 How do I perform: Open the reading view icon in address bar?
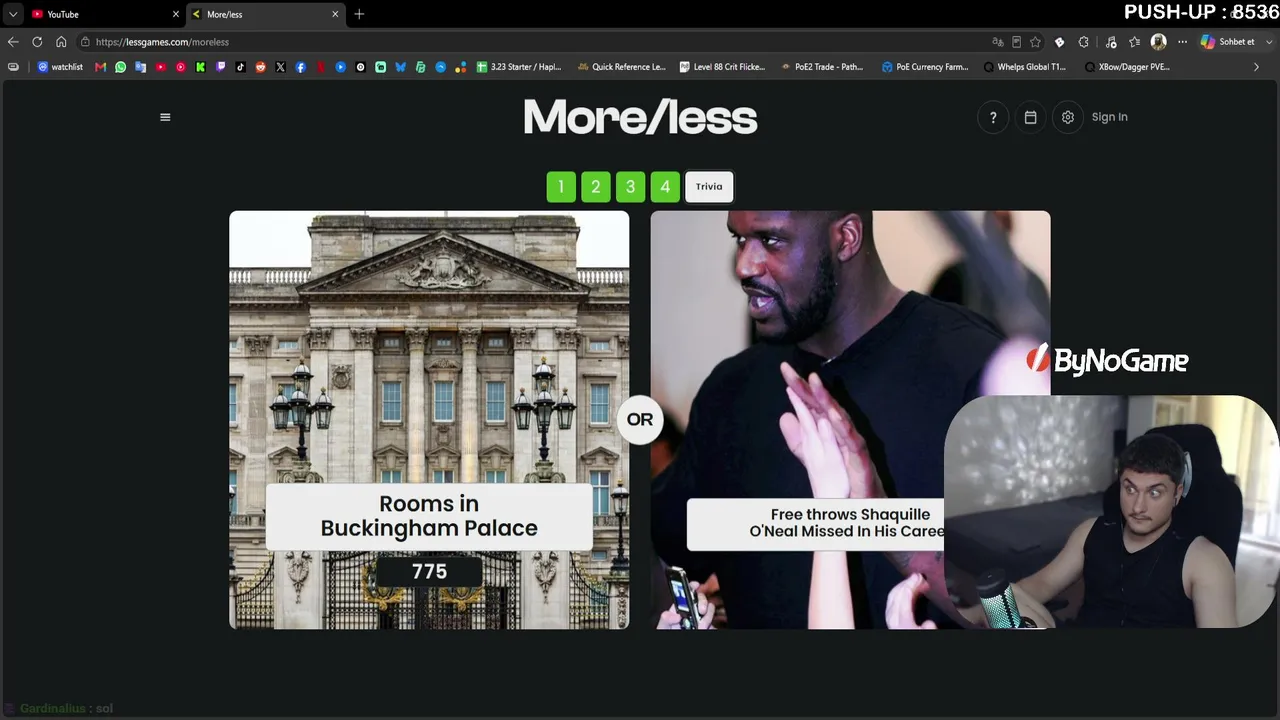coord(1017,42)
